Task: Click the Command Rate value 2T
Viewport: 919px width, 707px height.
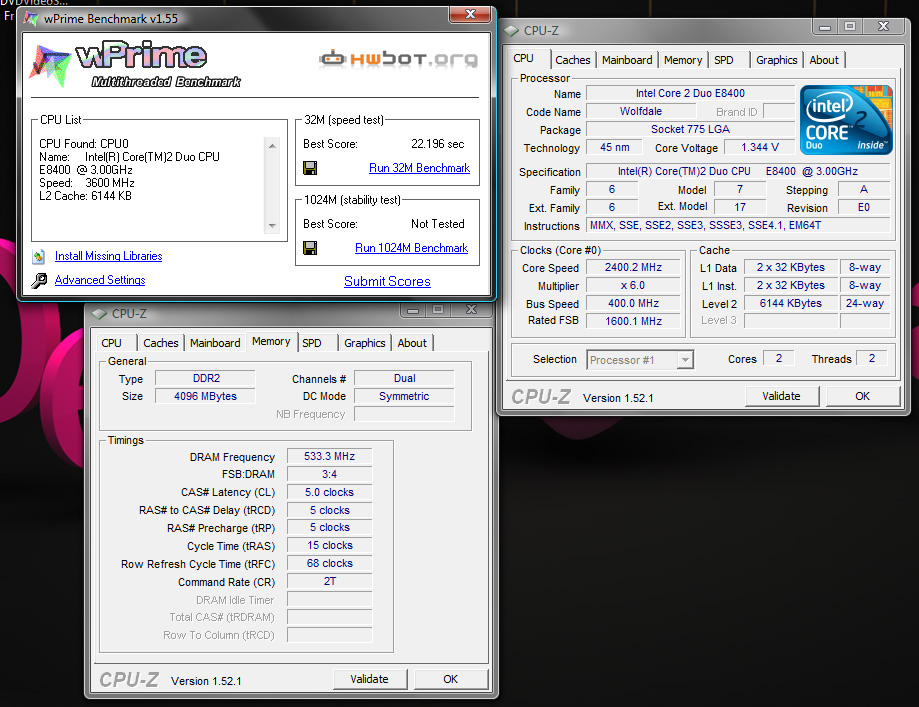Action: pyautogui.click(x=329, y=582)
